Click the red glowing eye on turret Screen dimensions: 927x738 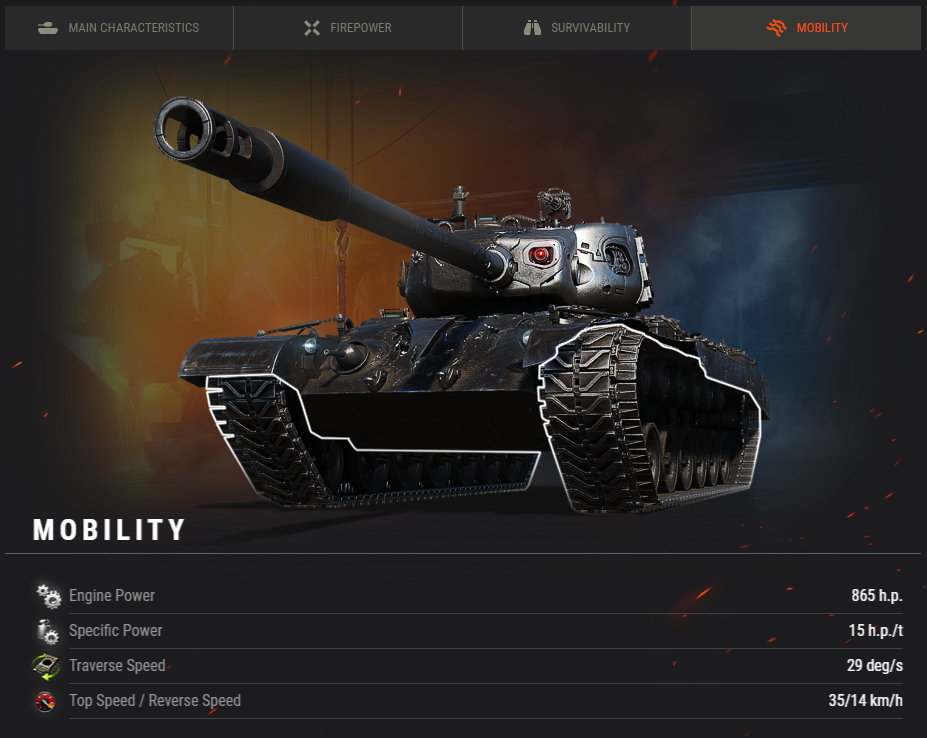tap(540, 255)
